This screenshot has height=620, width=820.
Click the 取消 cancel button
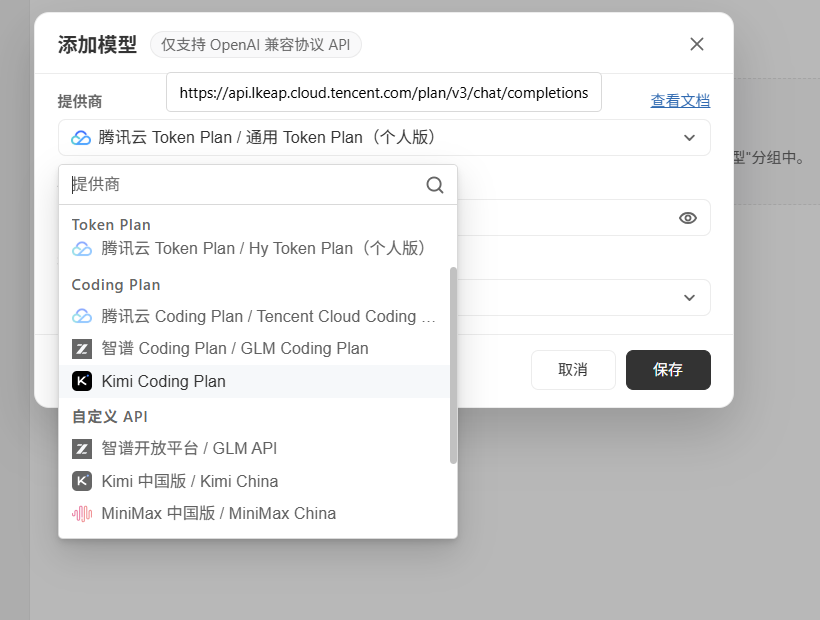pyautogui.click(x=573, y=370)
